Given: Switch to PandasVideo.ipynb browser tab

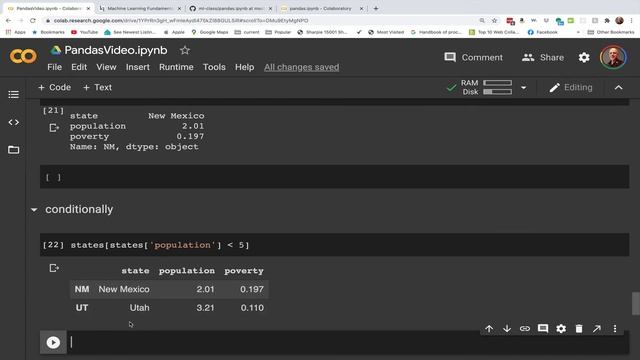Looking at the screenshot, I should point(49,8).
